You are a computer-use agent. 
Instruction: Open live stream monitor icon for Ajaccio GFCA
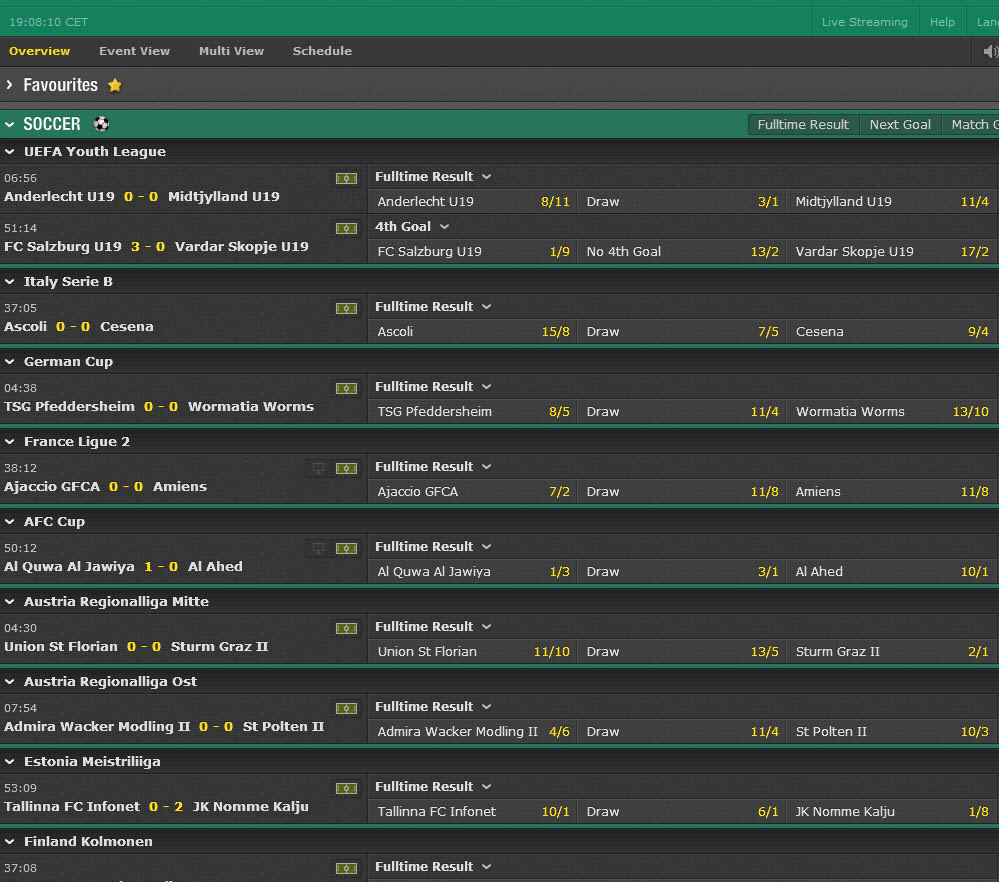pyautogui.click(x=319, y=468)
